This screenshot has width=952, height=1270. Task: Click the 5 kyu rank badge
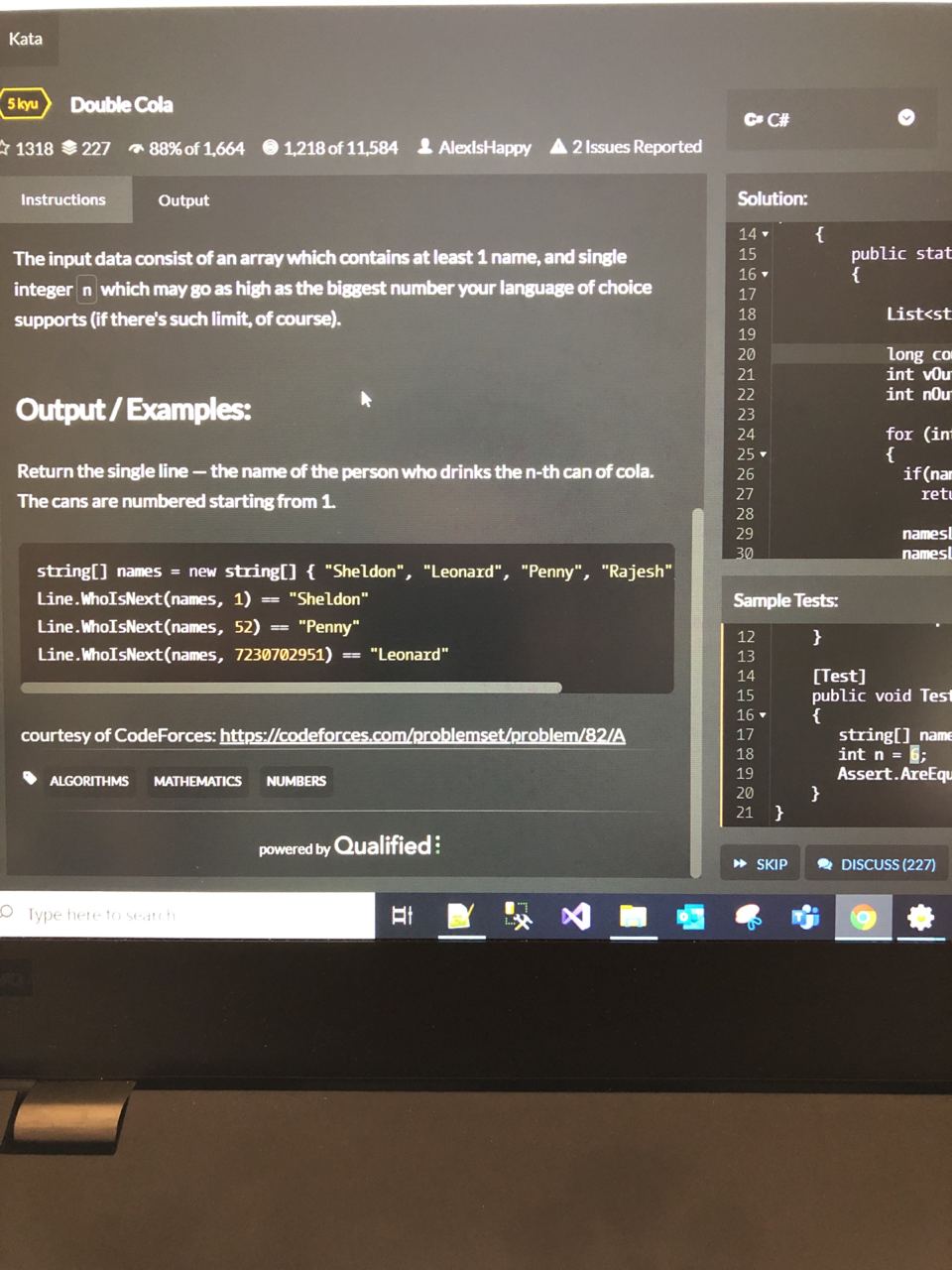24,104
